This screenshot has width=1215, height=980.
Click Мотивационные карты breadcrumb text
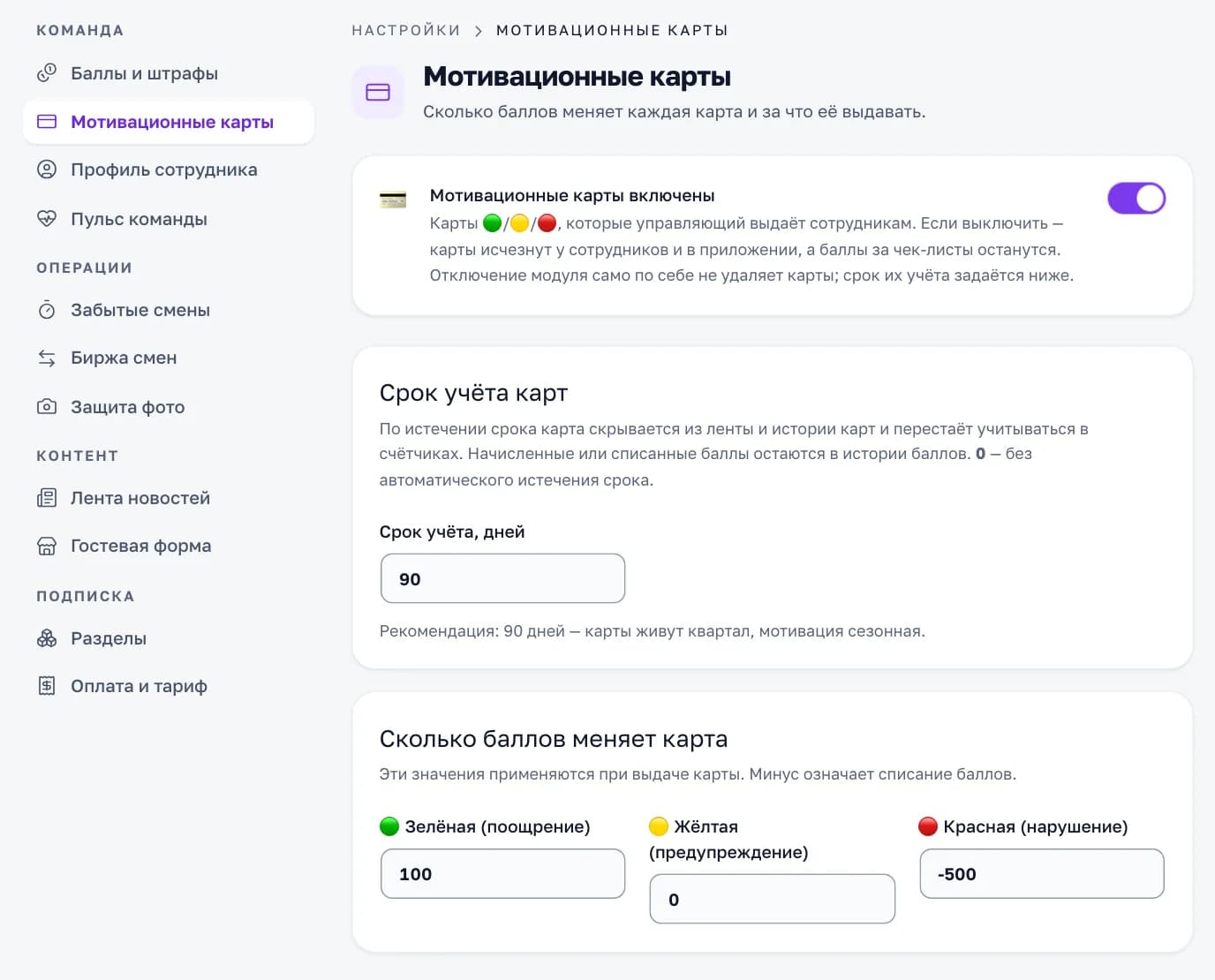[612, 30]
